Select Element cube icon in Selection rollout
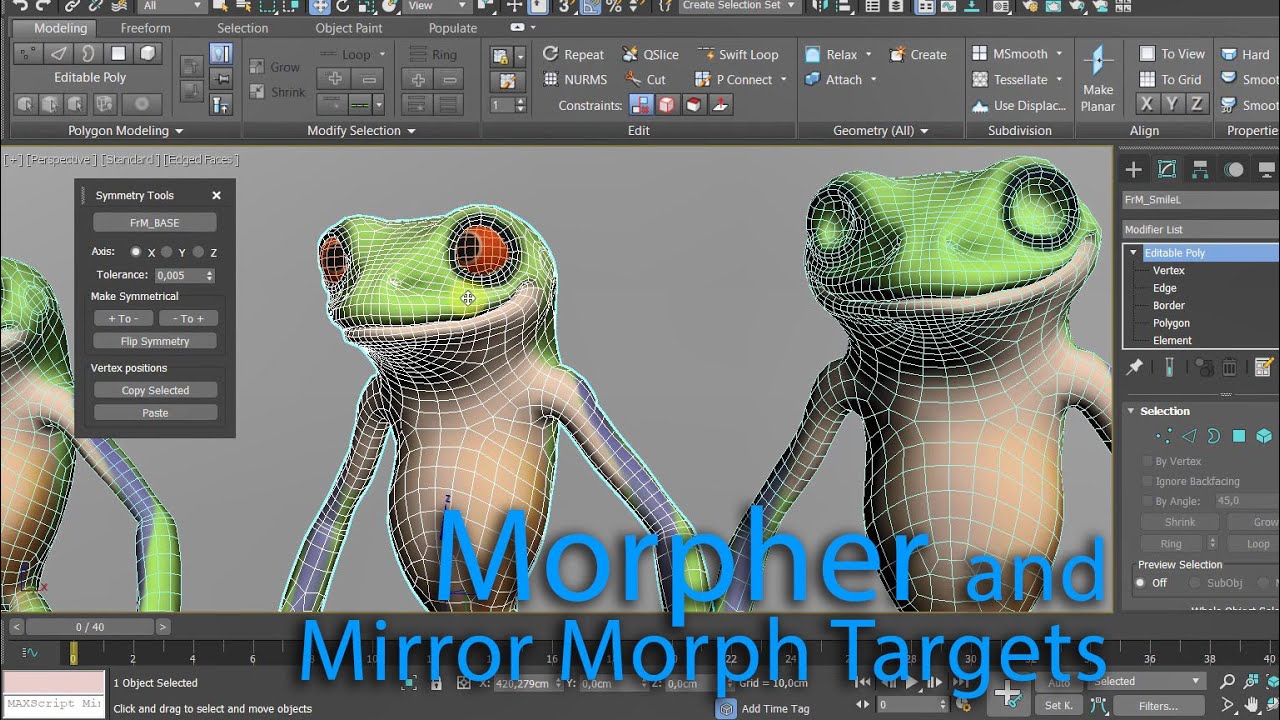Screen dimensions: 1280x720 point(1264,436)
